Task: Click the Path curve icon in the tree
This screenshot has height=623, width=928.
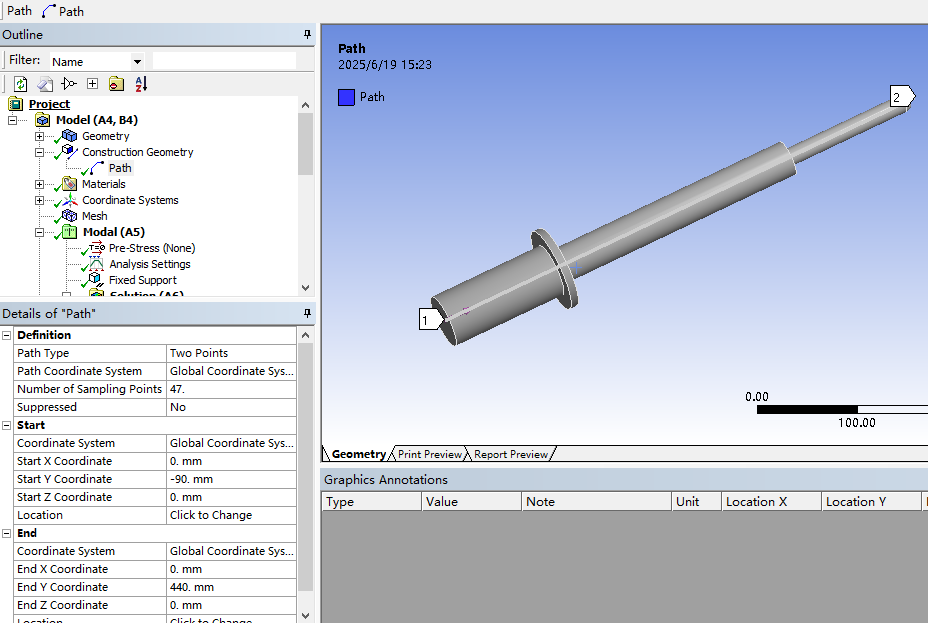Action: 97,168
